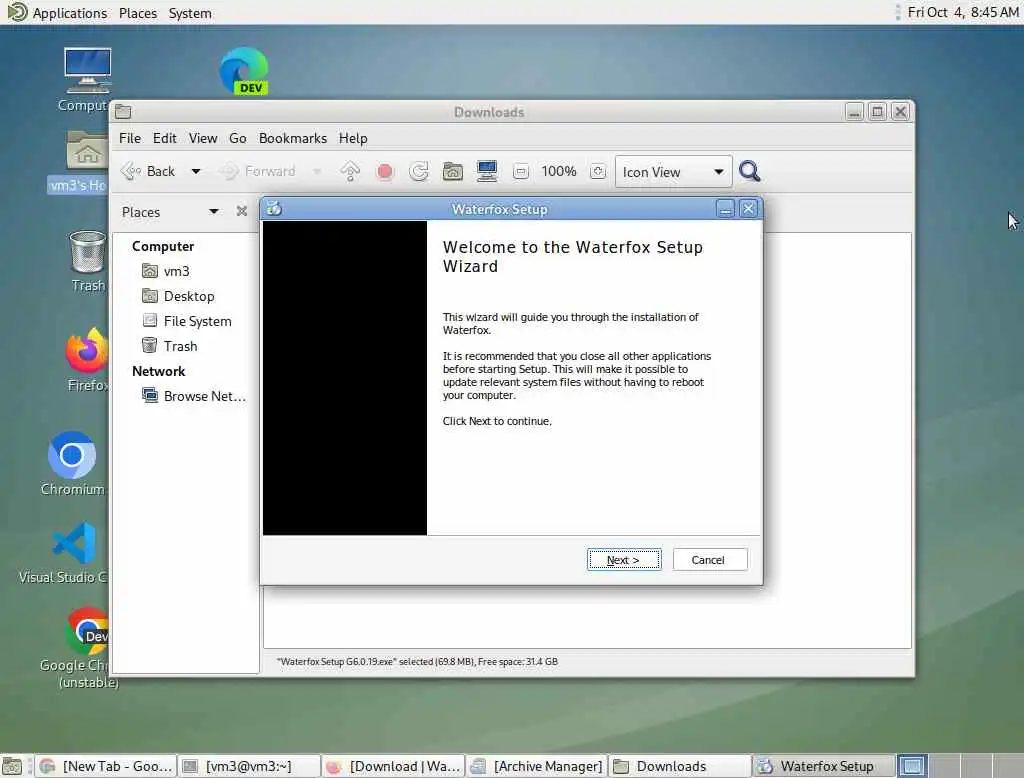Viewport: 1024px width, 778px height.
Task: Switch to Waterfox Setup taskbar item
Action: click(x=823, y=766)
